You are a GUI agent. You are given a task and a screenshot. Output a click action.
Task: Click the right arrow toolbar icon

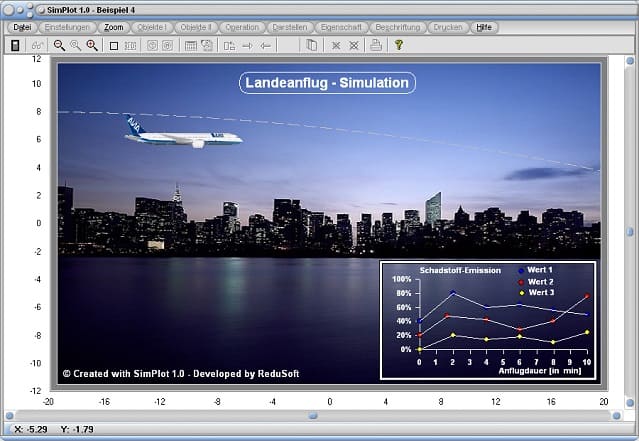pos(247,46)
